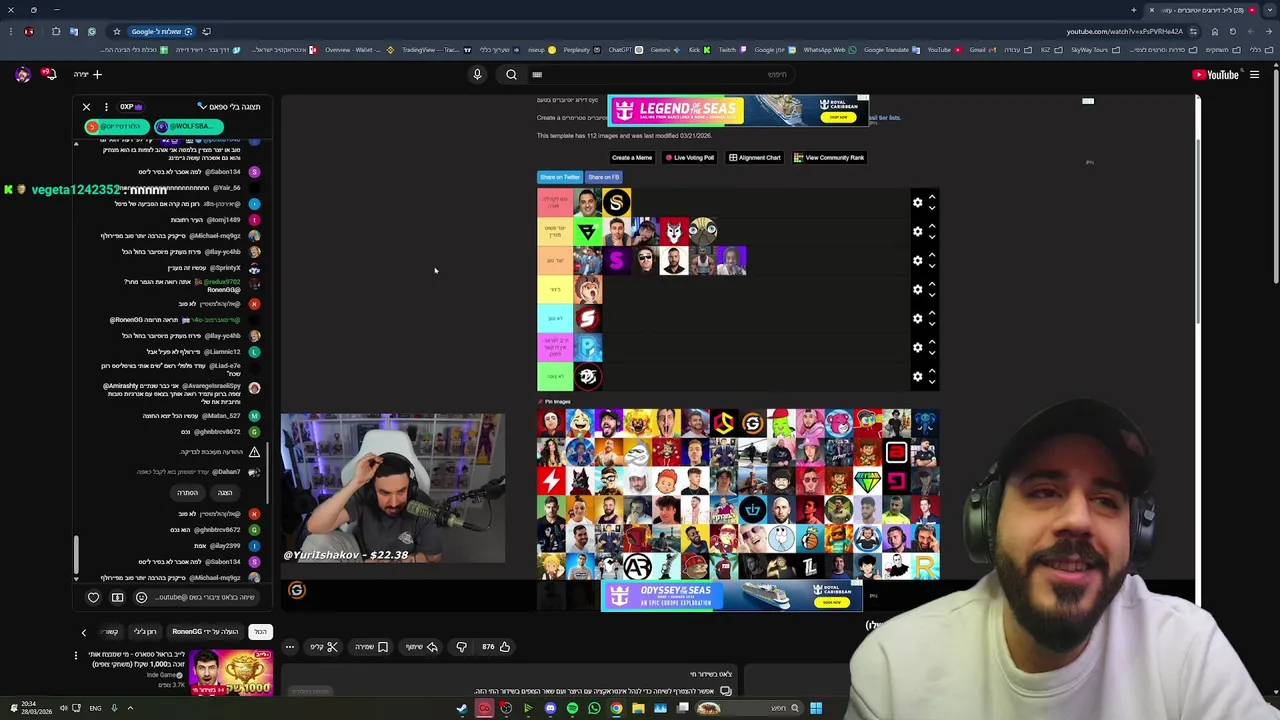Open the live chat three-dot options menu
1280x720 pixels.
[x=106, y=106]
